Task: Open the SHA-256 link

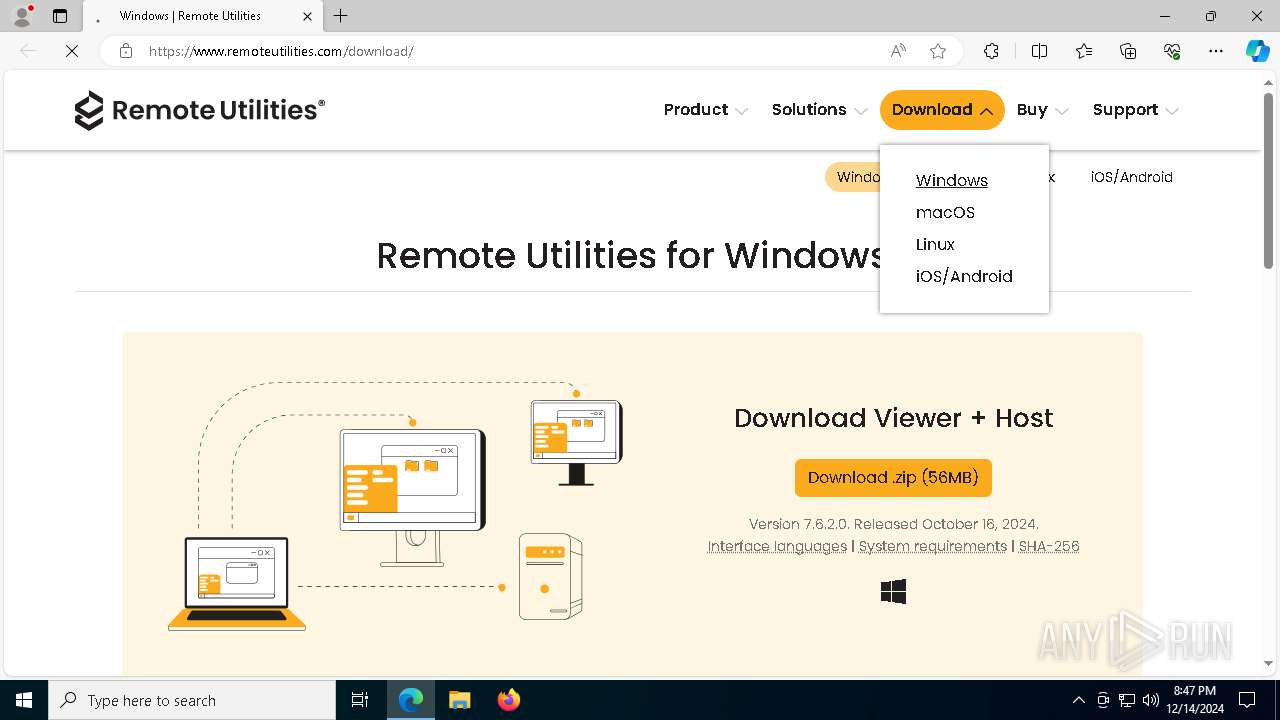Action: click(1049, 546)
